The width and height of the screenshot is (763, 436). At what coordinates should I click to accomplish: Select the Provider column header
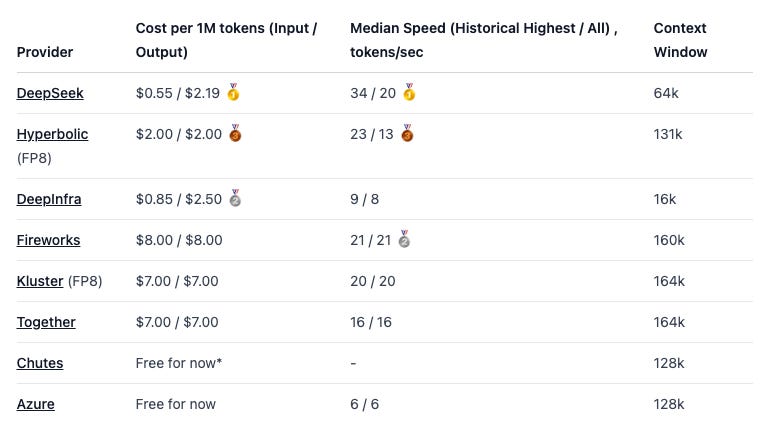[x=45, y=52]
